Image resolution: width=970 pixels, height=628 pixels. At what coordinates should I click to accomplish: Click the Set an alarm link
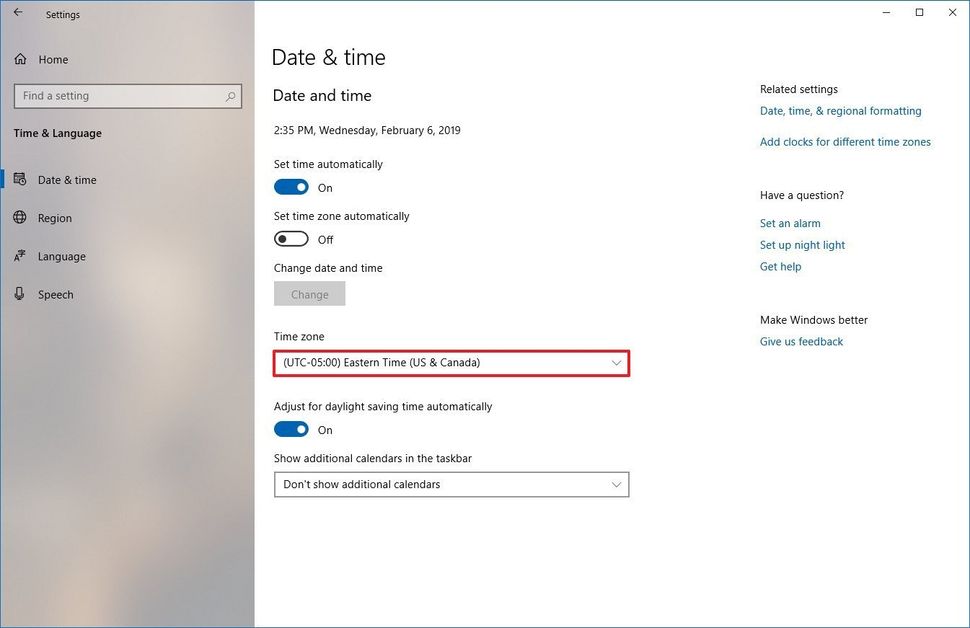click(x=789, y=222)
